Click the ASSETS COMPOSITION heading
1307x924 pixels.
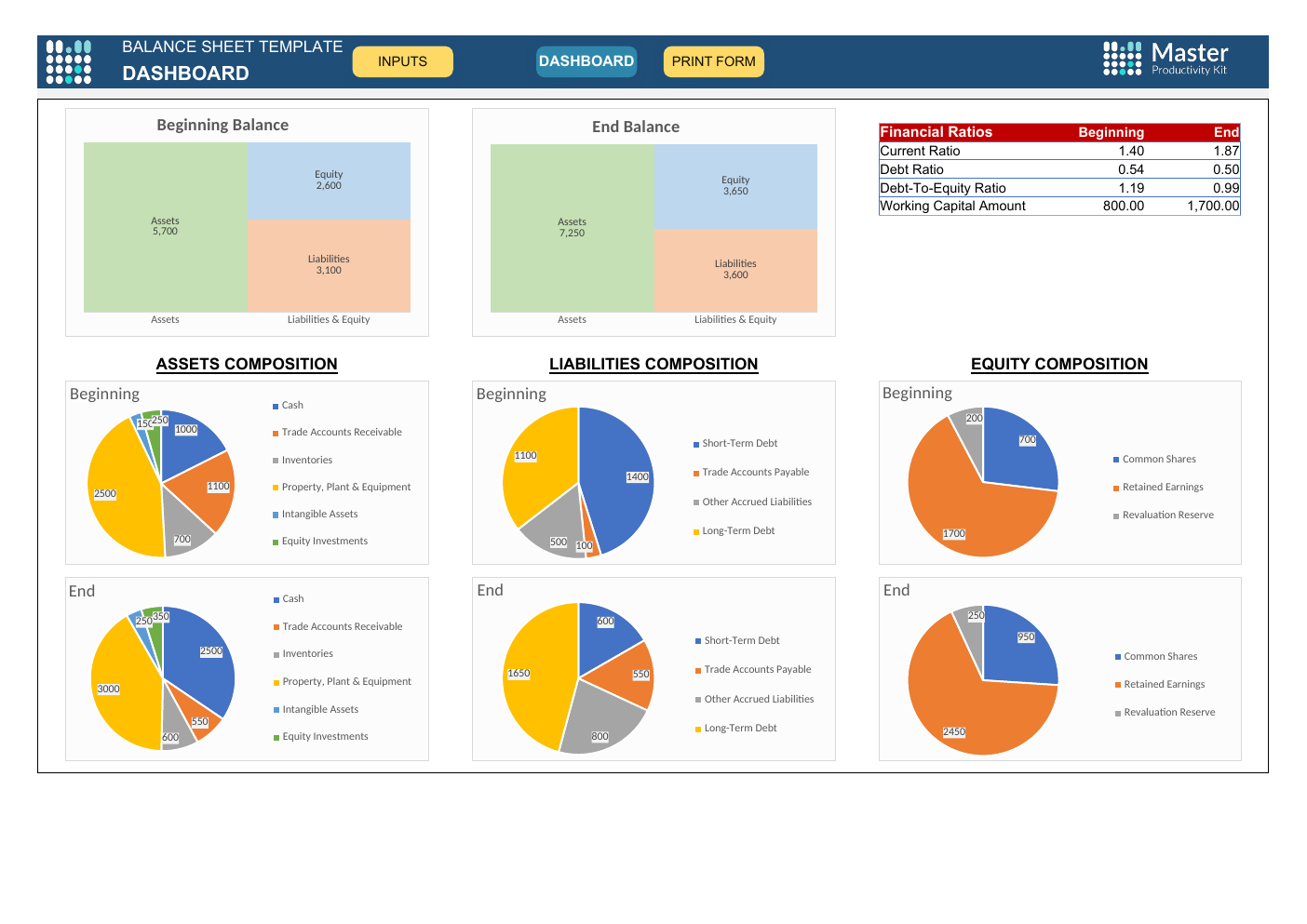pyautogui.click(x=247, y=364)
